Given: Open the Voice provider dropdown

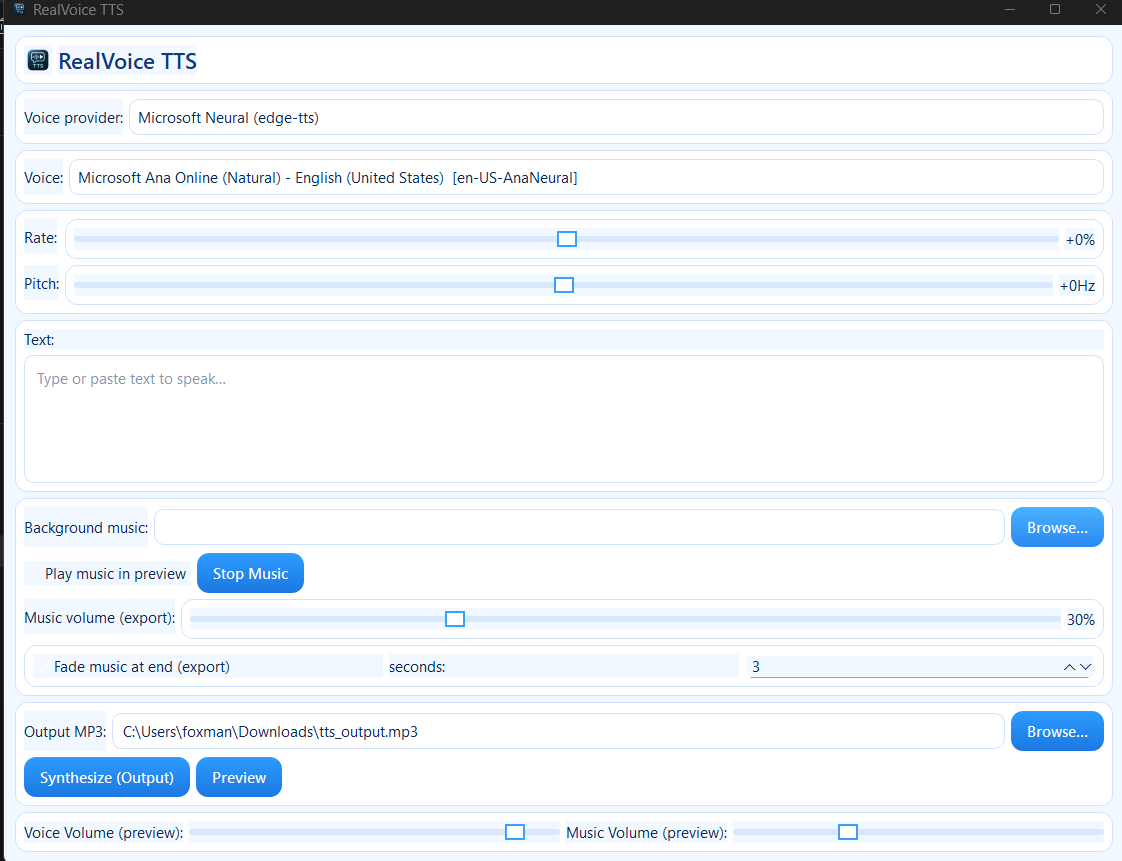Looking at the screenshot, I should (615, 118).
